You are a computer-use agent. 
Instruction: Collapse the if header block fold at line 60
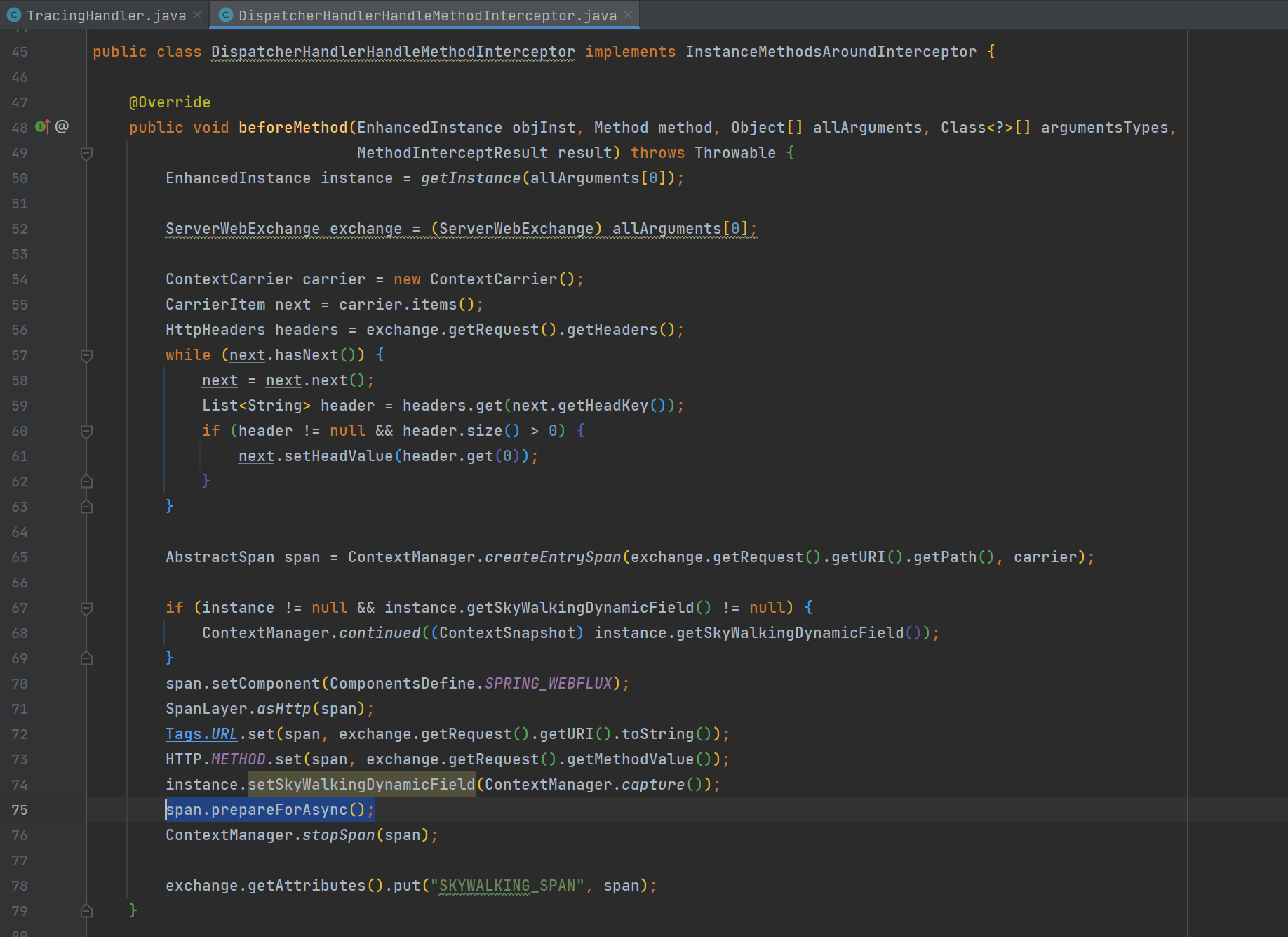(x=86, y=431)
